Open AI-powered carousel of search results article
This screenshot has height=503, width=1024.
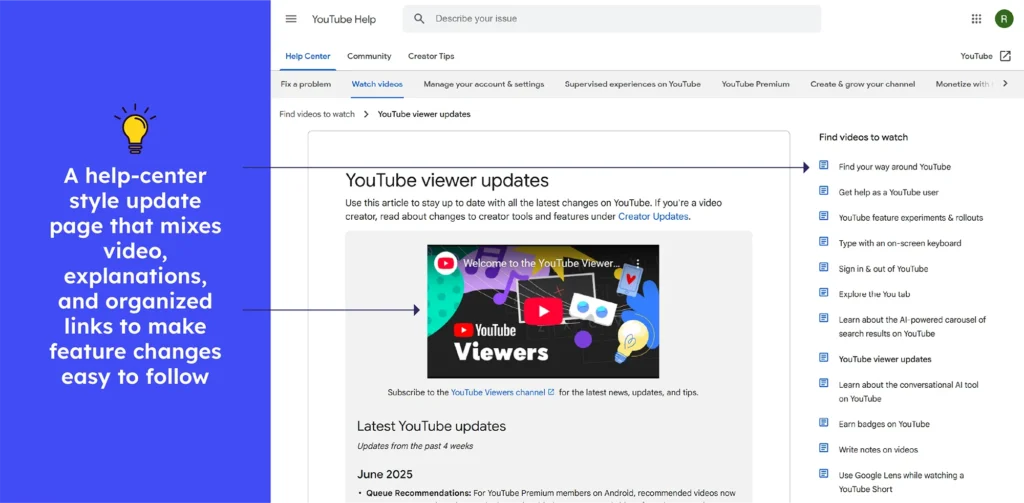912,327
